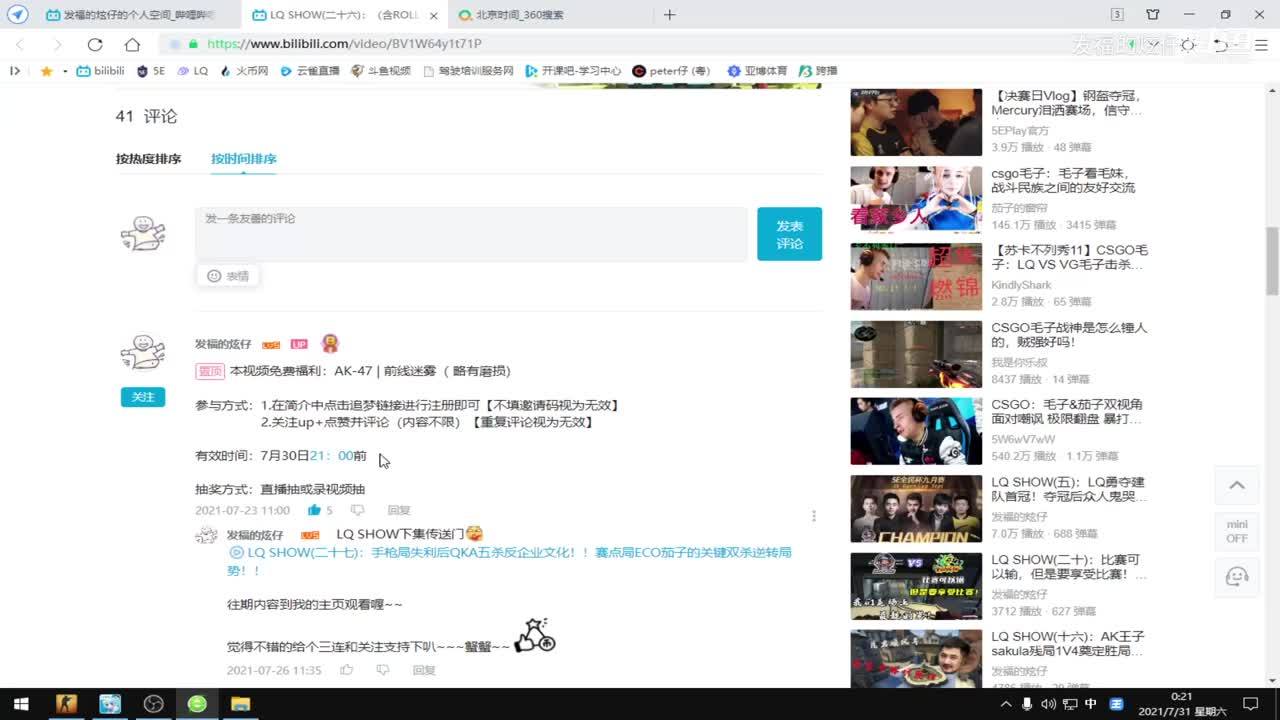The height and width of the screenshot is (720, 1280).
Task: Open 发福的炫仔 profile from pinned comment name
Action: pos(223,344)
